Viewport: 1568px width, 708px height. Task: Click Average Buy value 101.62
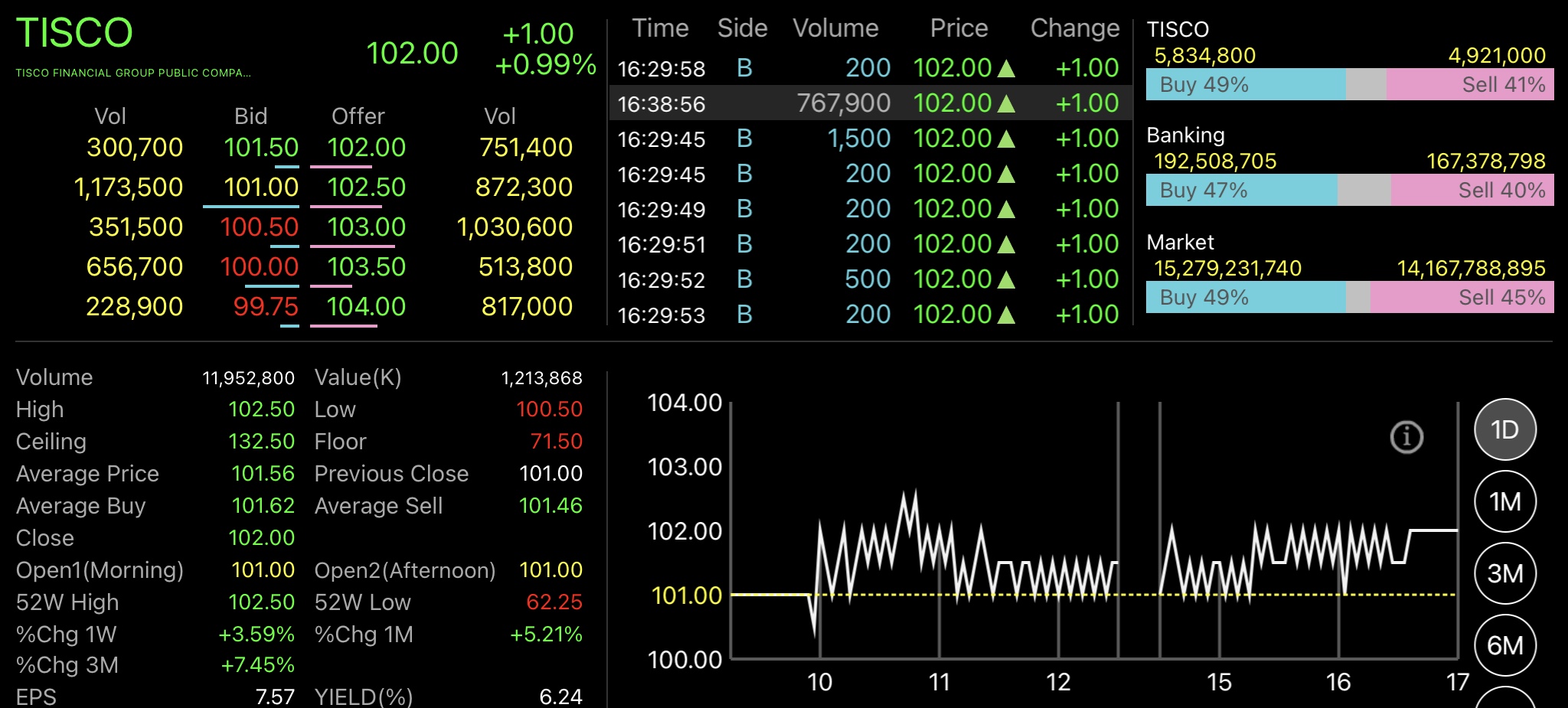[263, 506]
